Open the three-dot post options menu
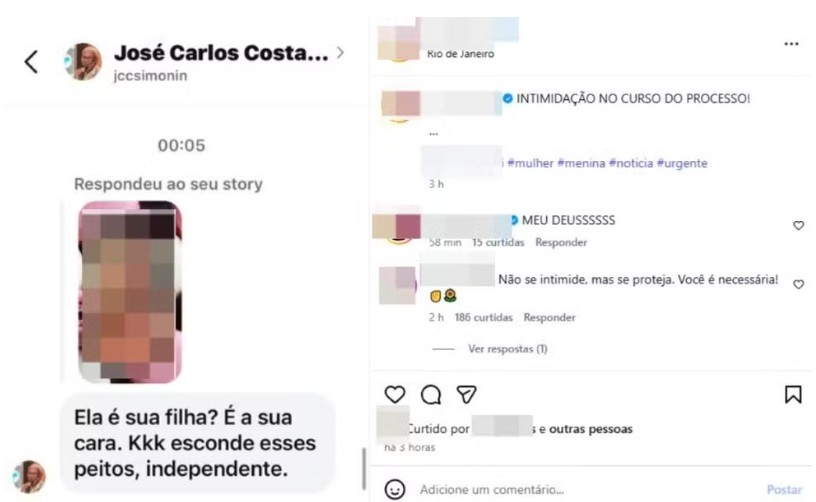Screen dimensions: 816x502 click(x=791, y=44)
